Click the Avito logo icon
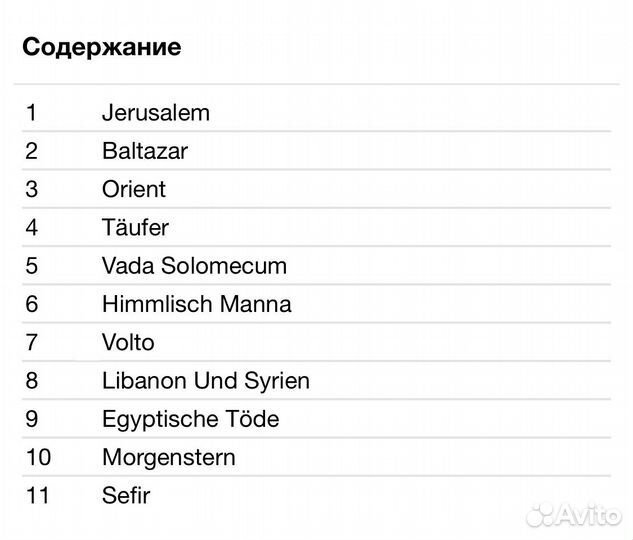The height and width of the screenshot is (540, 633). pyautogui.click(x=541, y=514)
